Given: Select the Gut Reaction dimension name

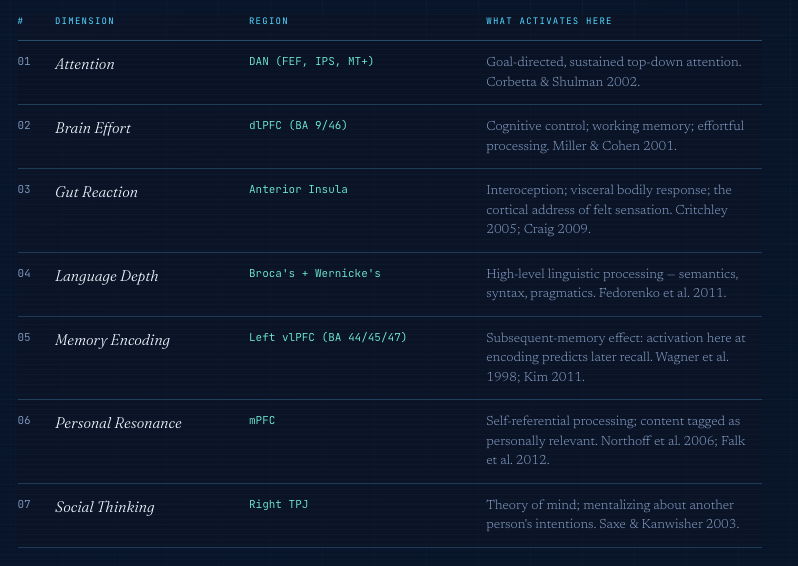Looking at the screenshot, I should (96, 192).
